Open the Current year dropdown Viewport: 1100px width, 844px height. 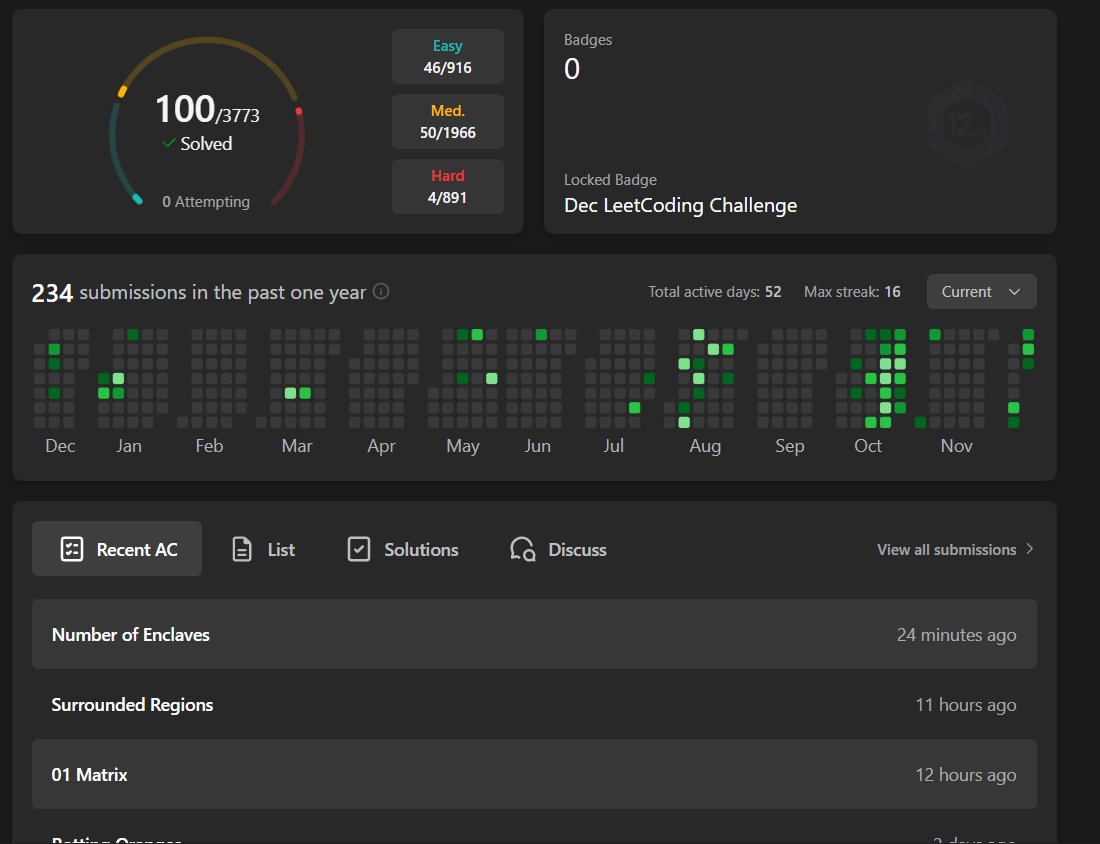981,292
